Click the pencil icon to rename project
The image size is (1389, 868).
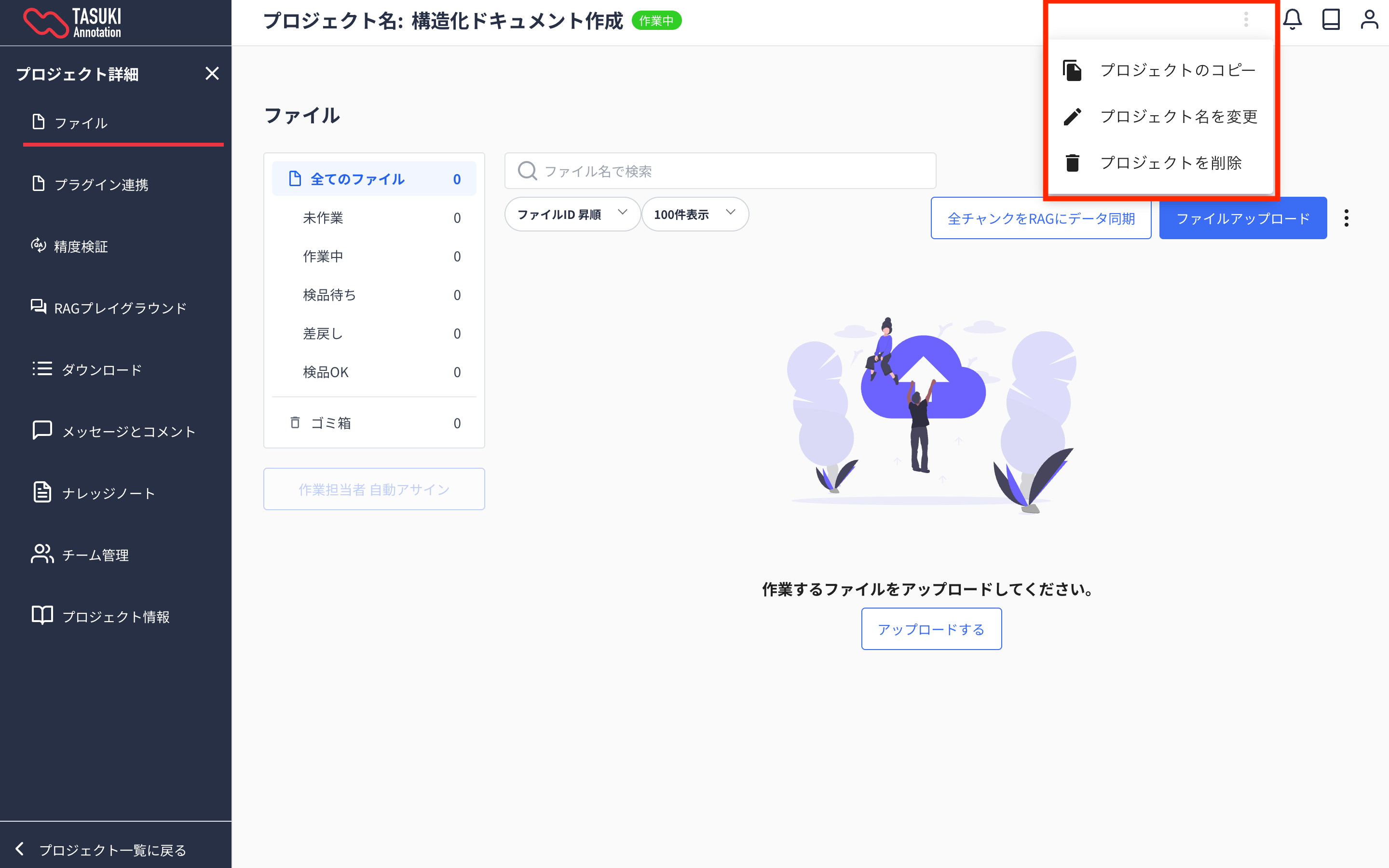[x=1072, y=117]
